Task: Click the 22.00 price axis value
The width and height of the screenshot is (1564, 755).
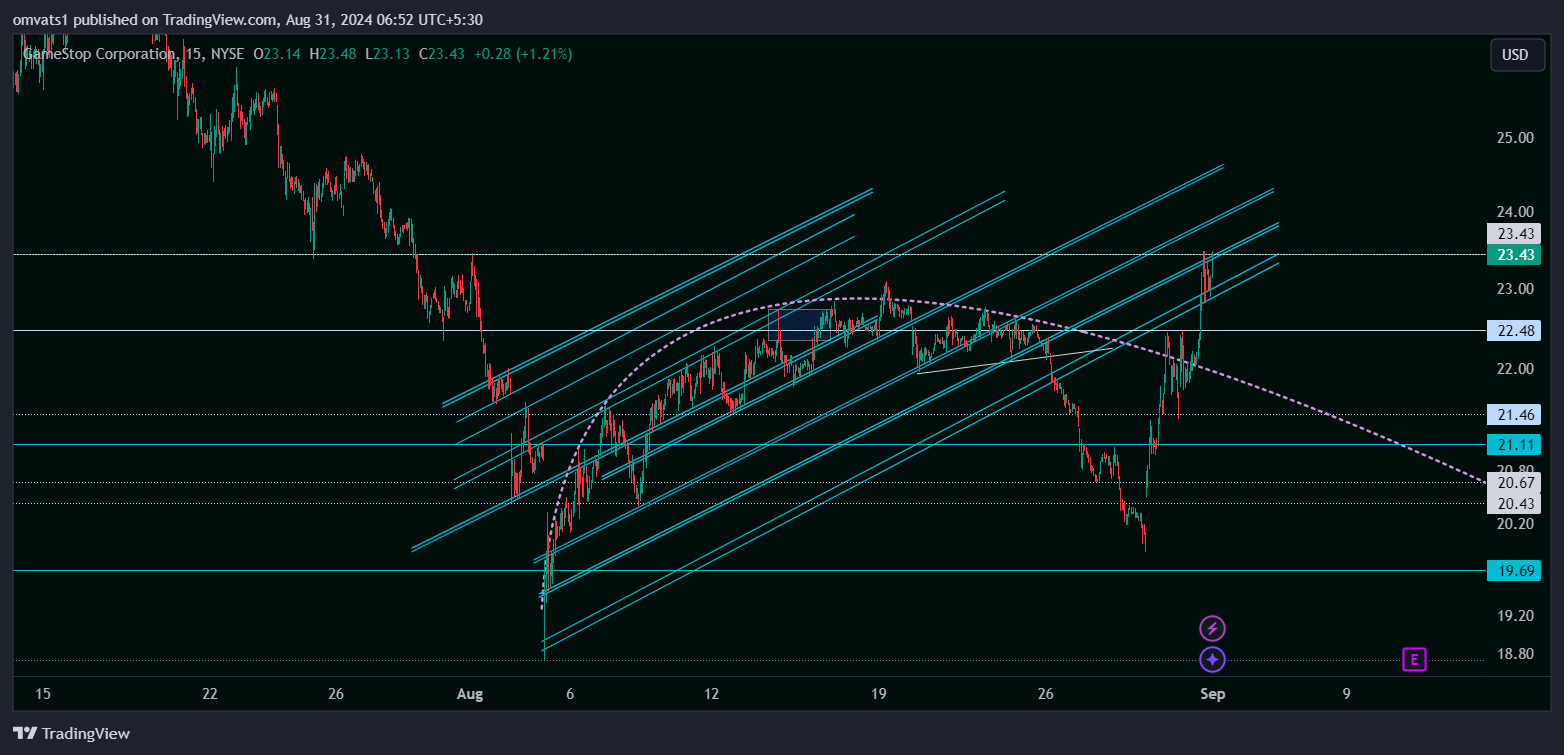Action: coord(1515,369)
